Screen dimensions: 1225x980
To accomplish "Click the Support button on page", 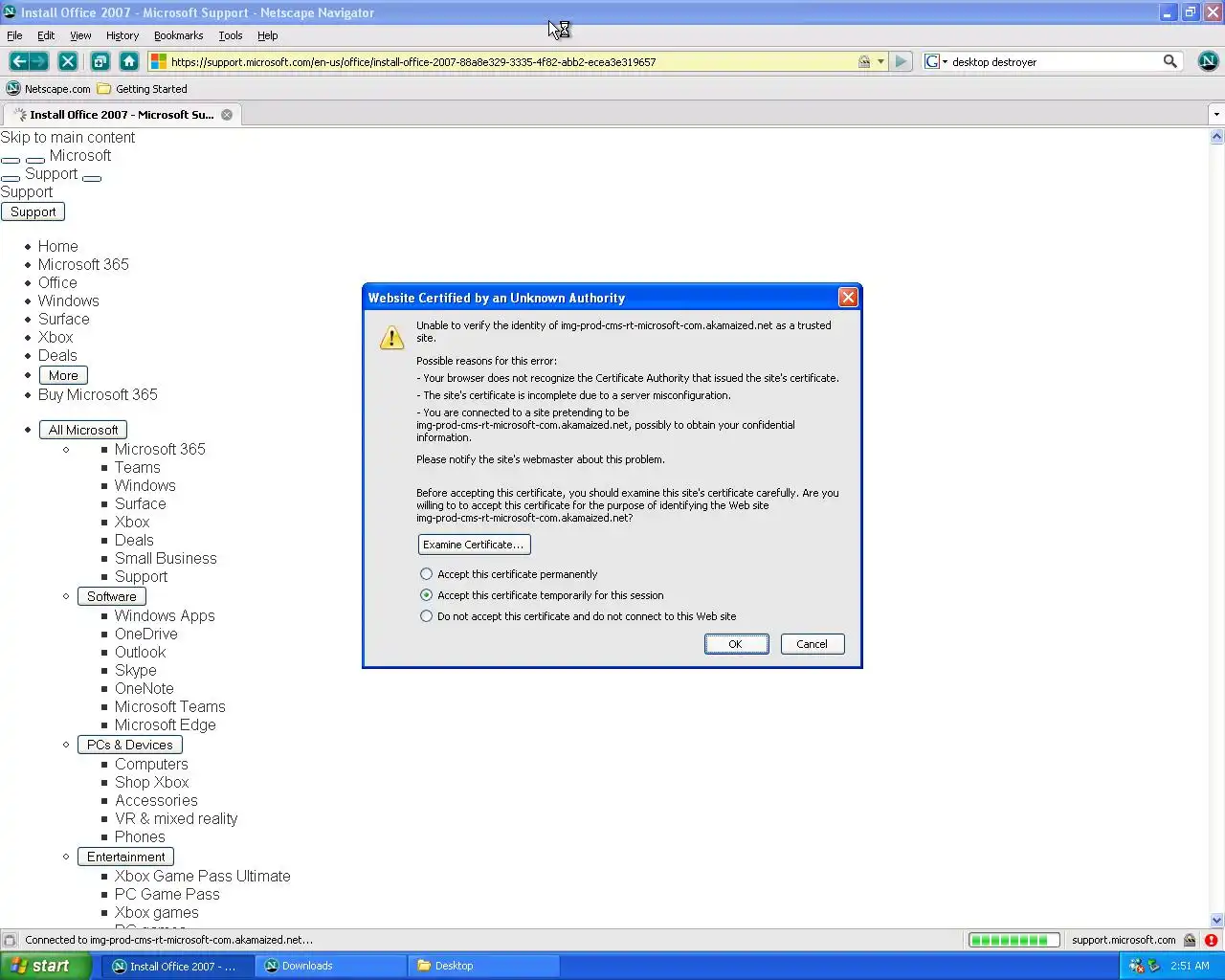I will tap(33, 212).
